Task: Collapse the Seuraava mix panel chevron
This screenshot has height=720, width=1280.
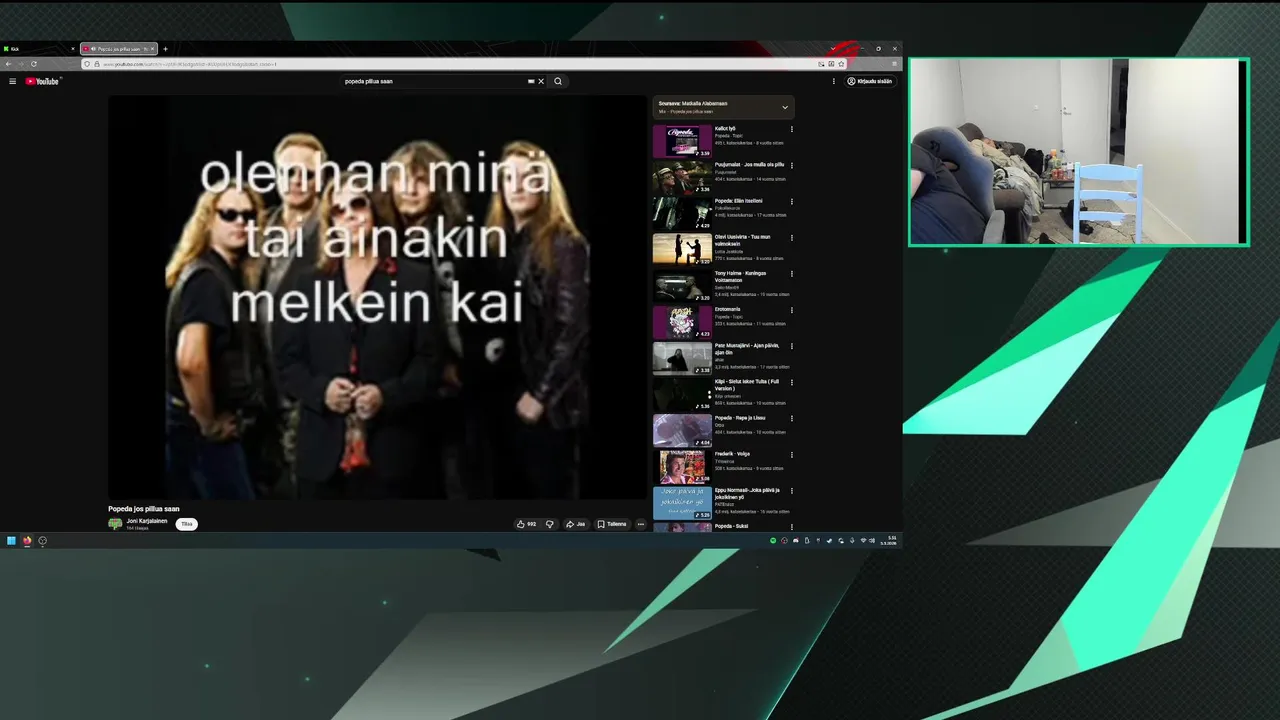Action: pyautogui.click(x=785, y=107)
